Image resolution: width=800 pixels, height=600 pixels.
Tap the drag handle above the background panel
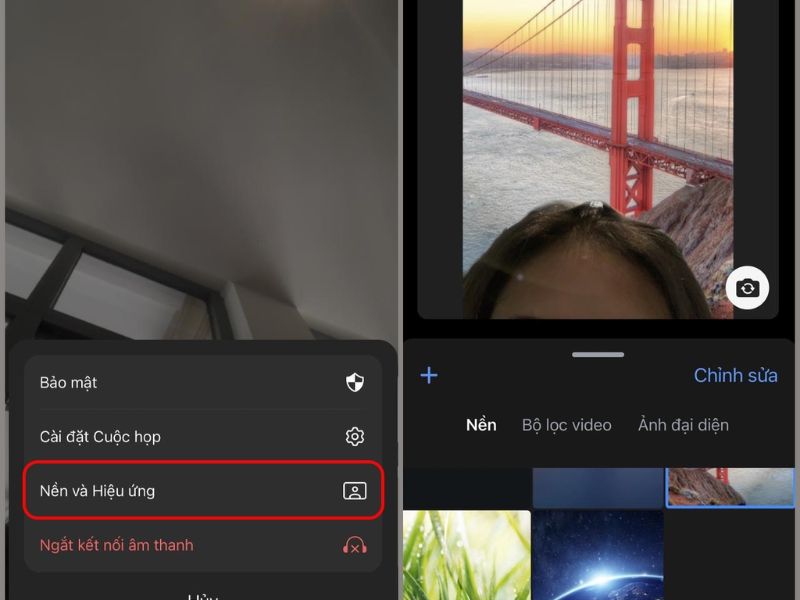pos(598,354)
